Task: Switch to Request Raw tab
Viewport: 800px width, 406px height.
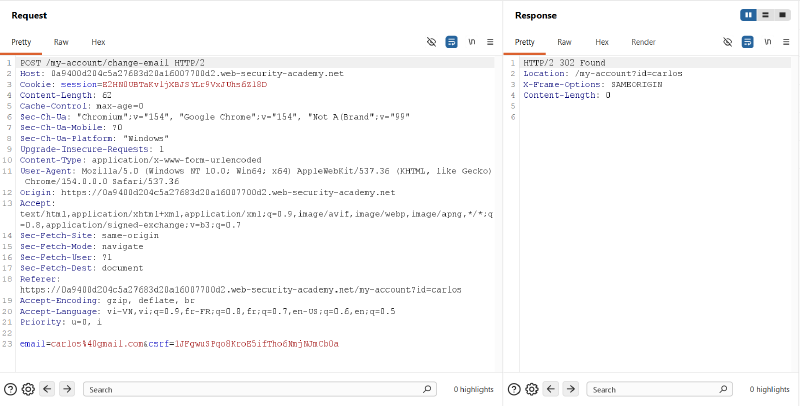Action: 61,42
